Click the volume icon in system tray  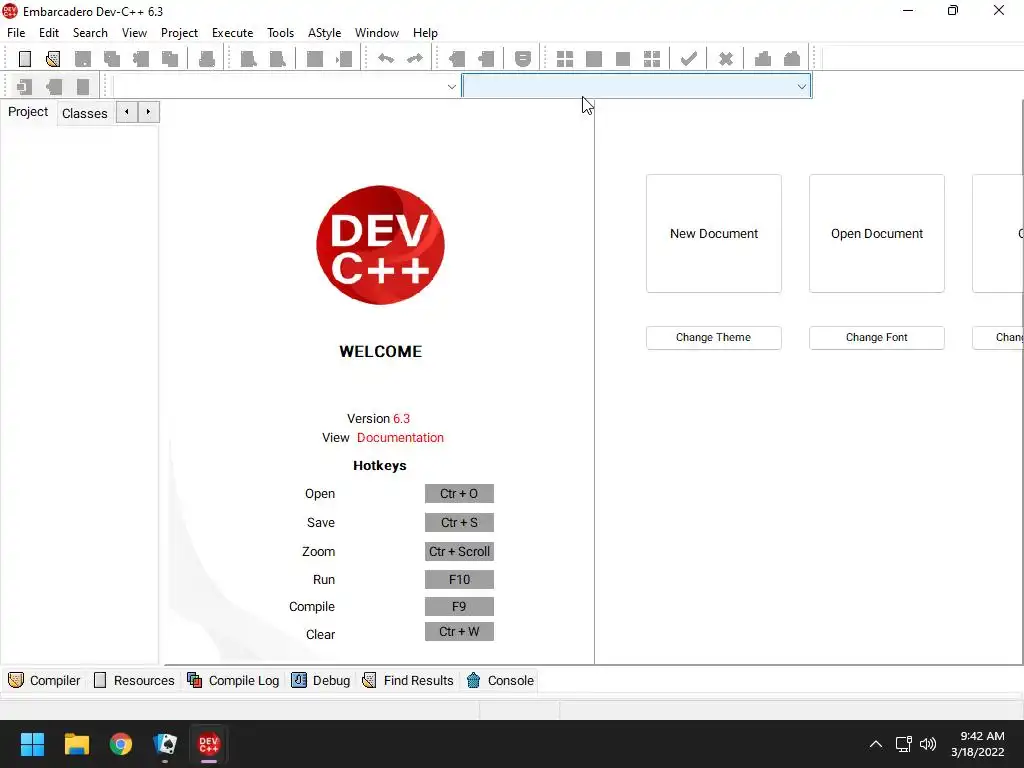pyautogui.click(x=927, y=744)
